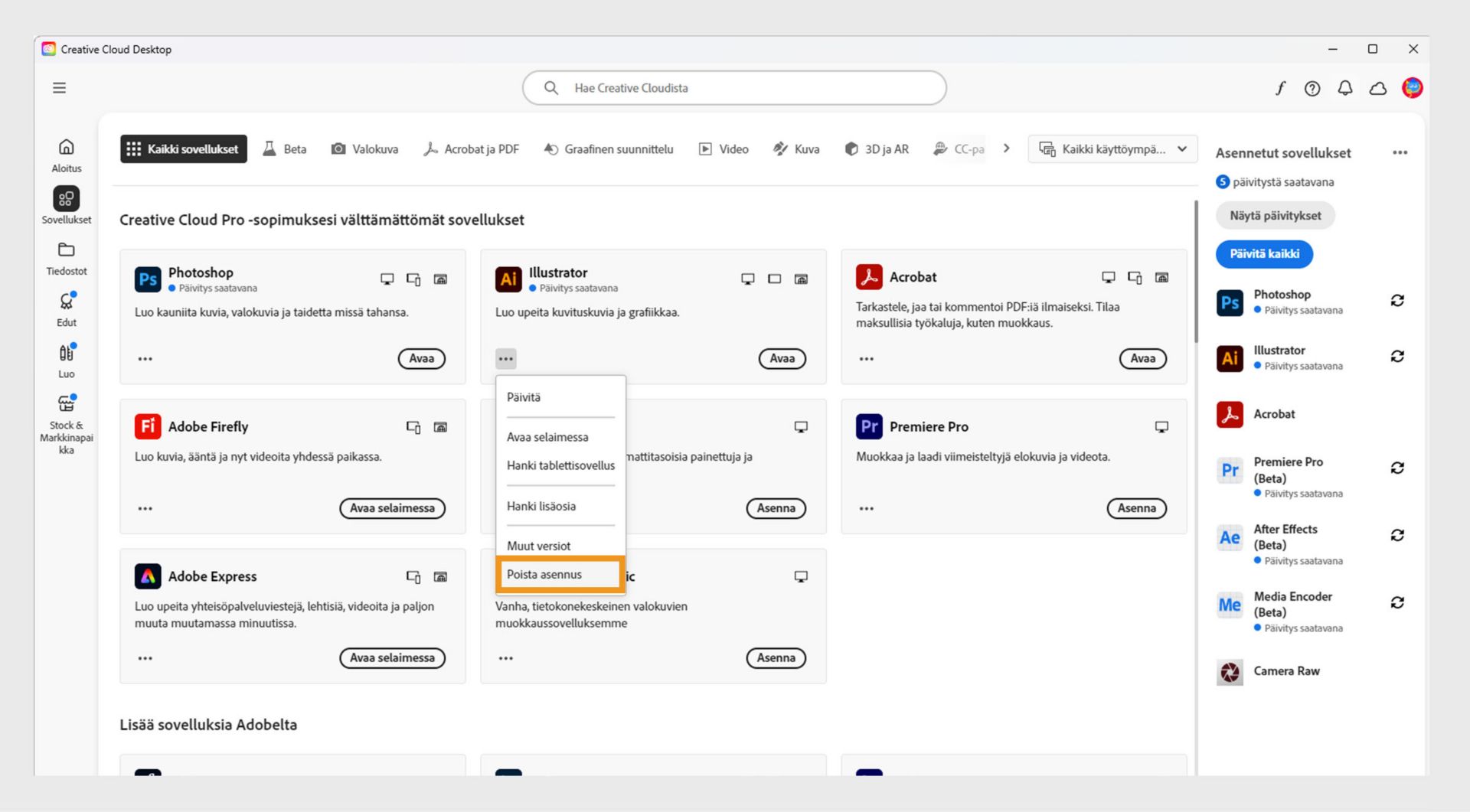Viewport: 1470px width, 812px height.
Task: Focus the Hae Creative Cloudista search field
Action: 733,88
